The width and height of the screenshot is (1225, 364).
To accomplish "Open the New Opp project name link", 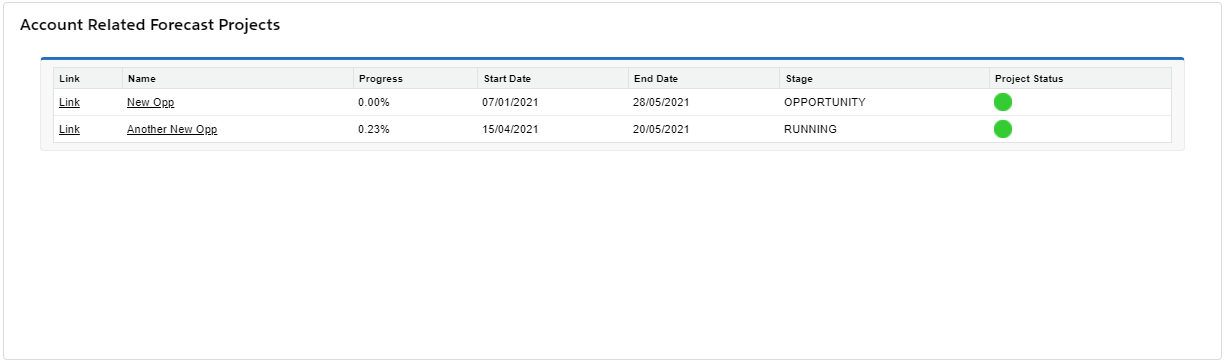I will click(151, 102).
